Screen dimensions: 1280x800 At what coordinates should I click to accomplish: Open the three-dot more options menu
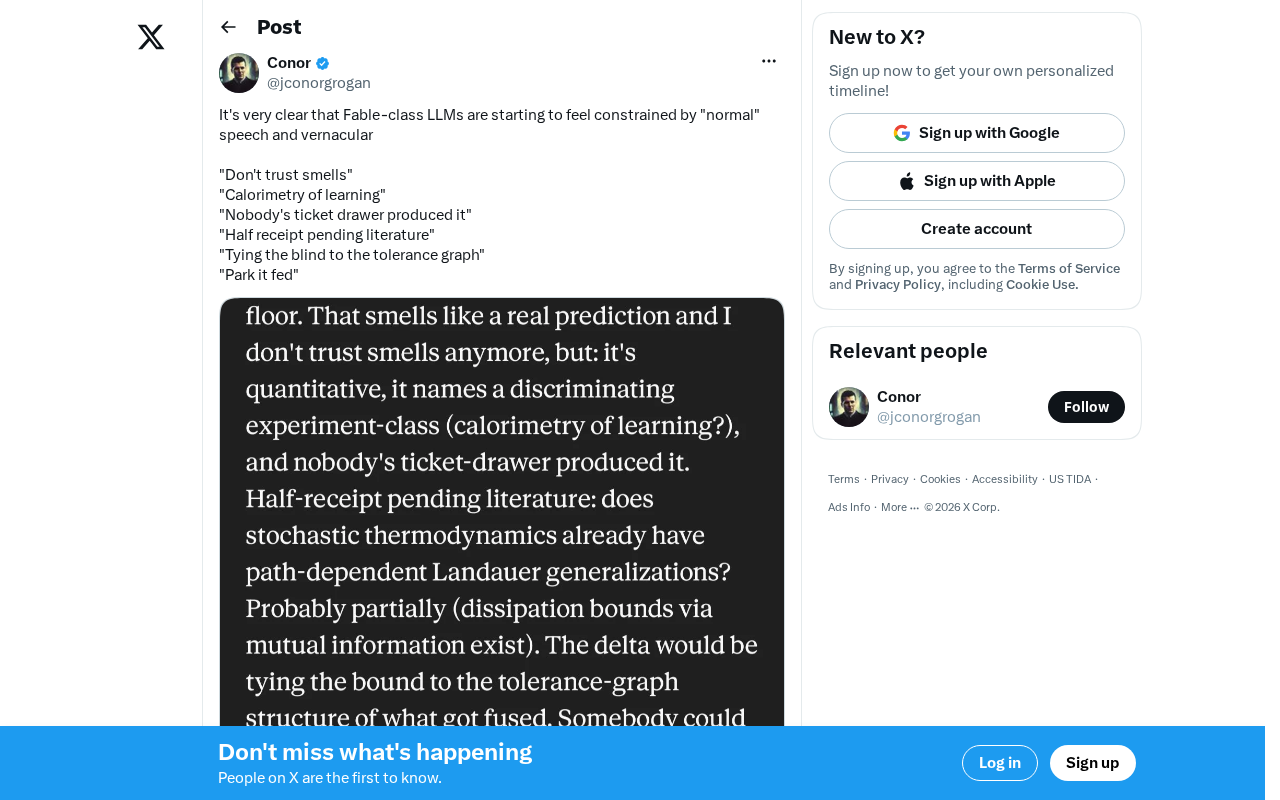(769, 61)
